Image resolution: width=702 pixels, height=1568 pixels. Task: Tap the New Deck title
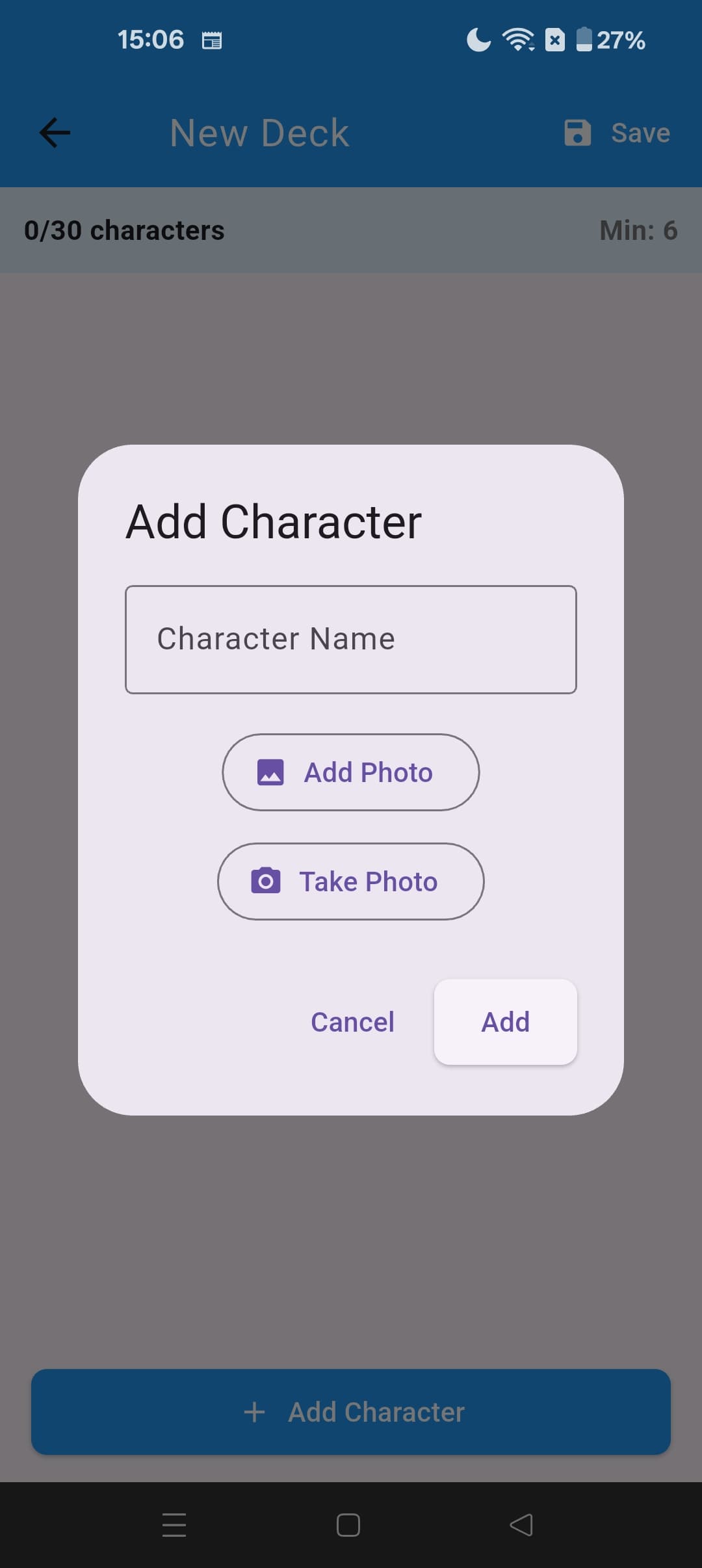(259, 133)
